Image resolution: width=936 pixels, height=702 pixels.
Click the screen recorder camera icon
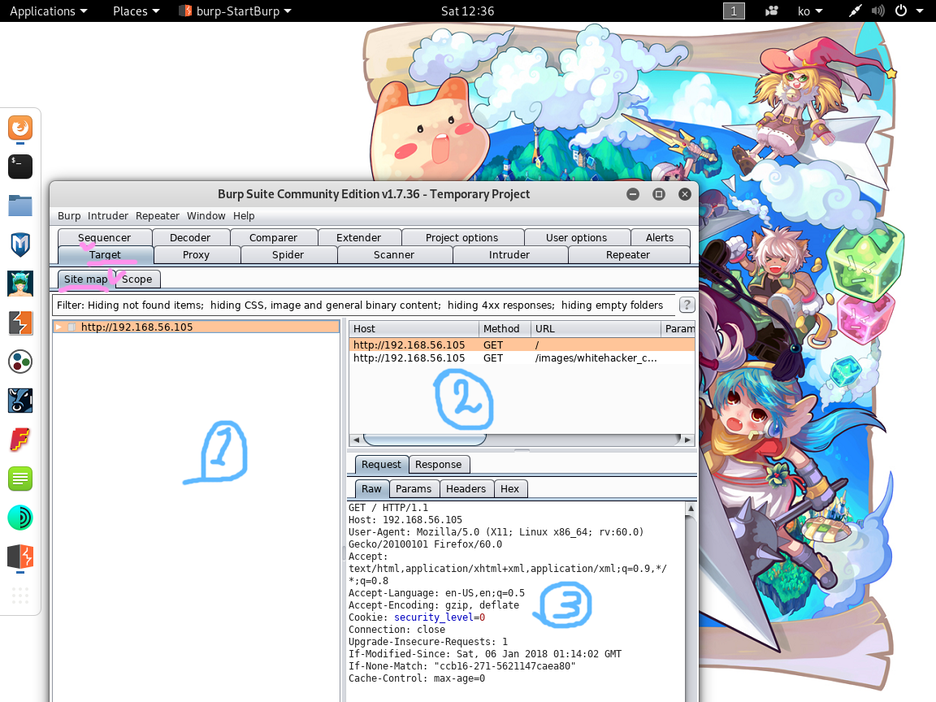tap(772, 11)
